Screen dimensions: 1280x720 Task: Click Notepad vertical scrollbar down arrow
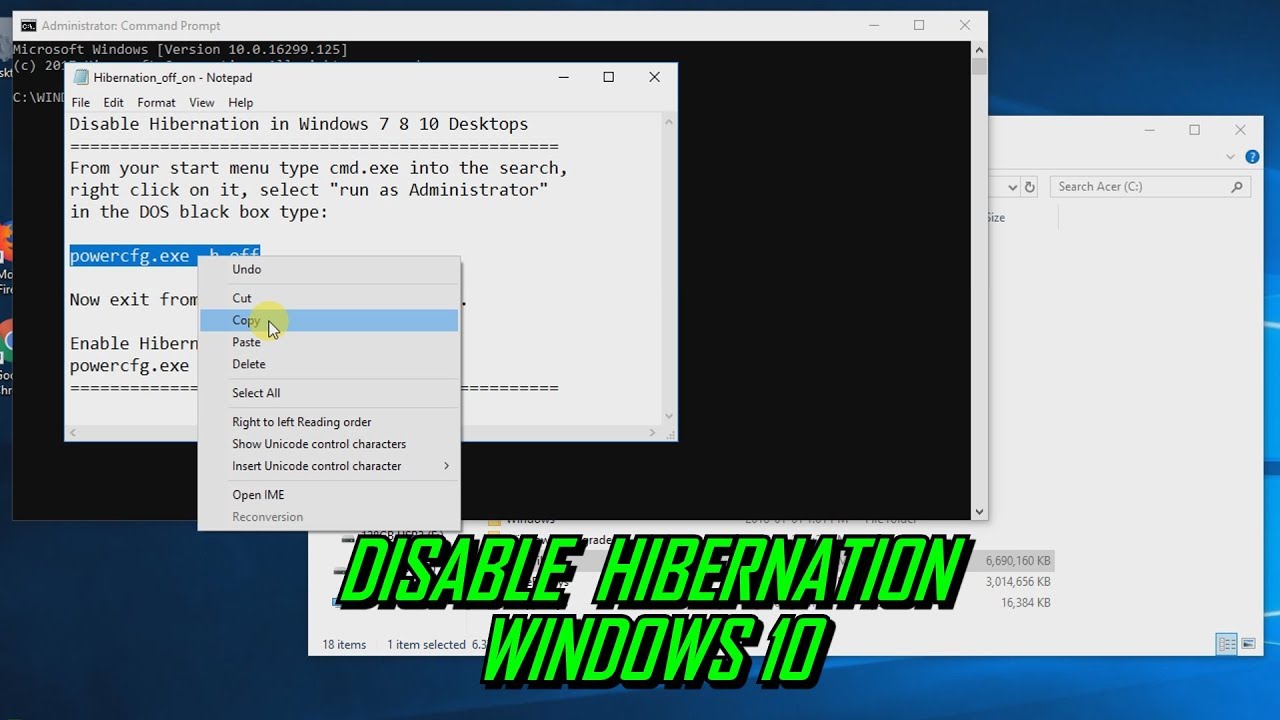[668, 417]
